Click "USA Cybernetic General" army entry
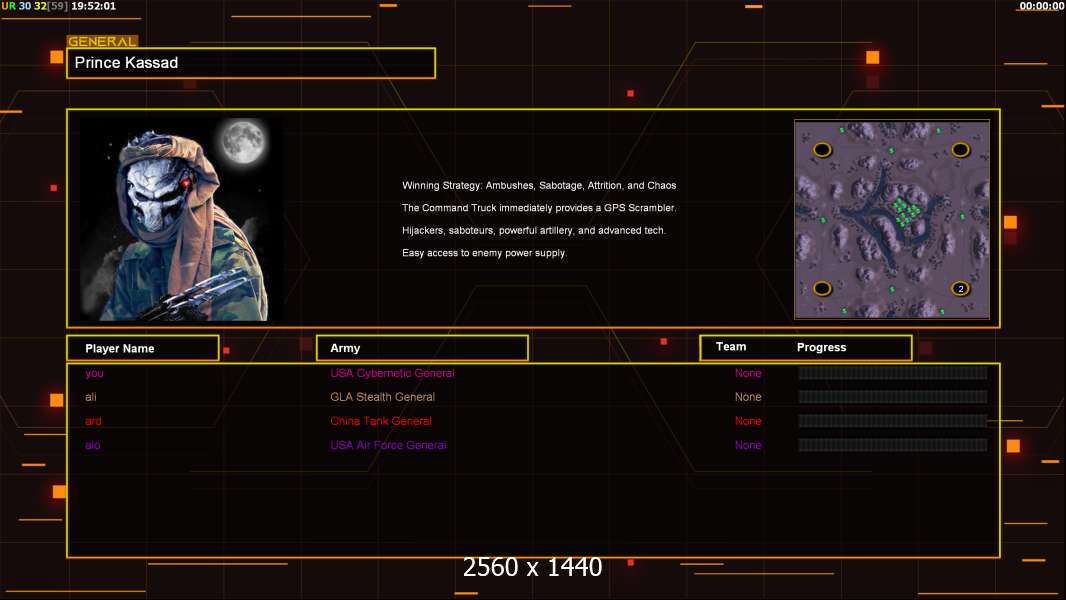This screenshot has width=1066, height=600. tap(392, 373)
